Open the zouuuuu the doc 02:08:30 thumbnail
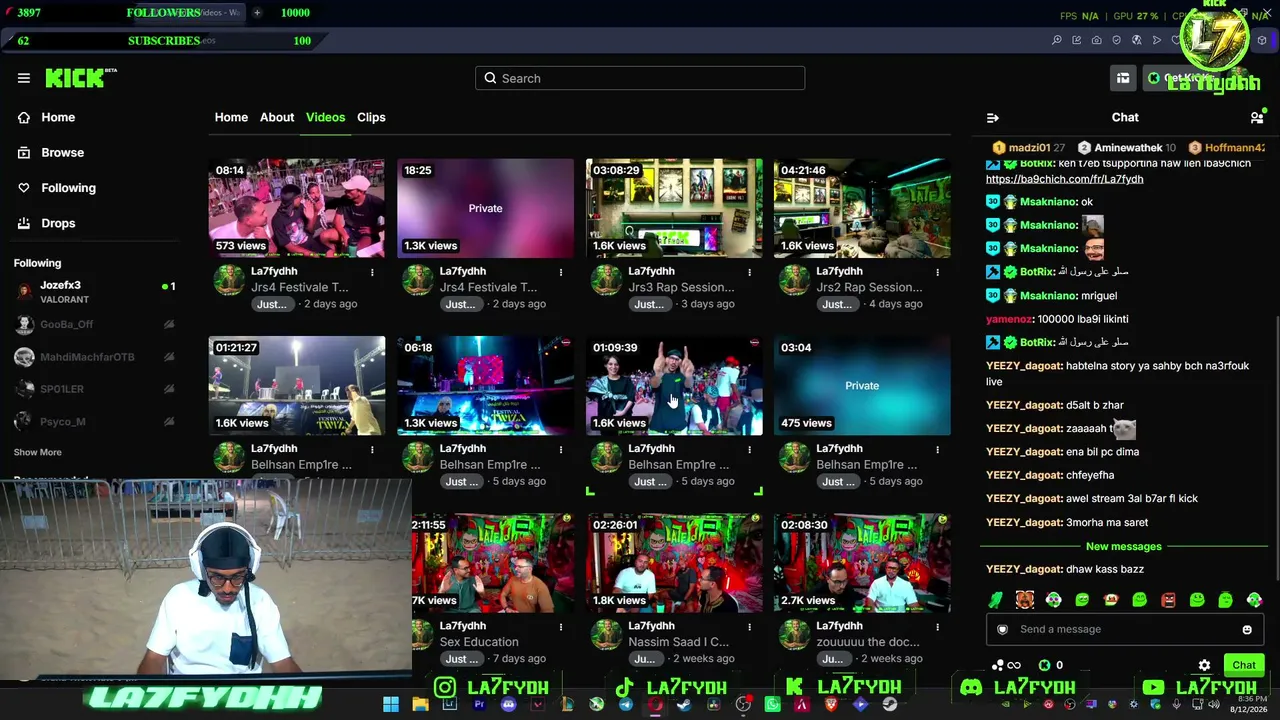The image size is (1280, 720). [862, 563]
